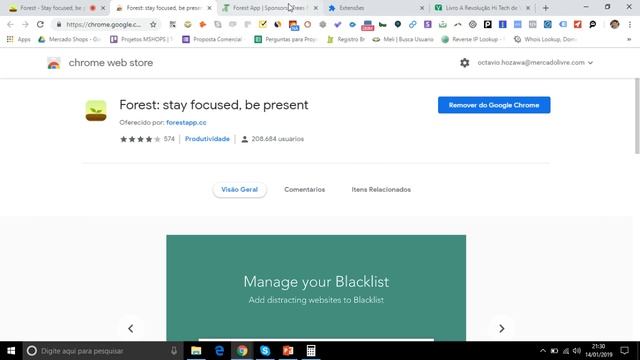The height and width of the screenshot is (360, 640).
Task: Open Reverse IP Lookup bookmark
Action: click(x=473, y=39)
